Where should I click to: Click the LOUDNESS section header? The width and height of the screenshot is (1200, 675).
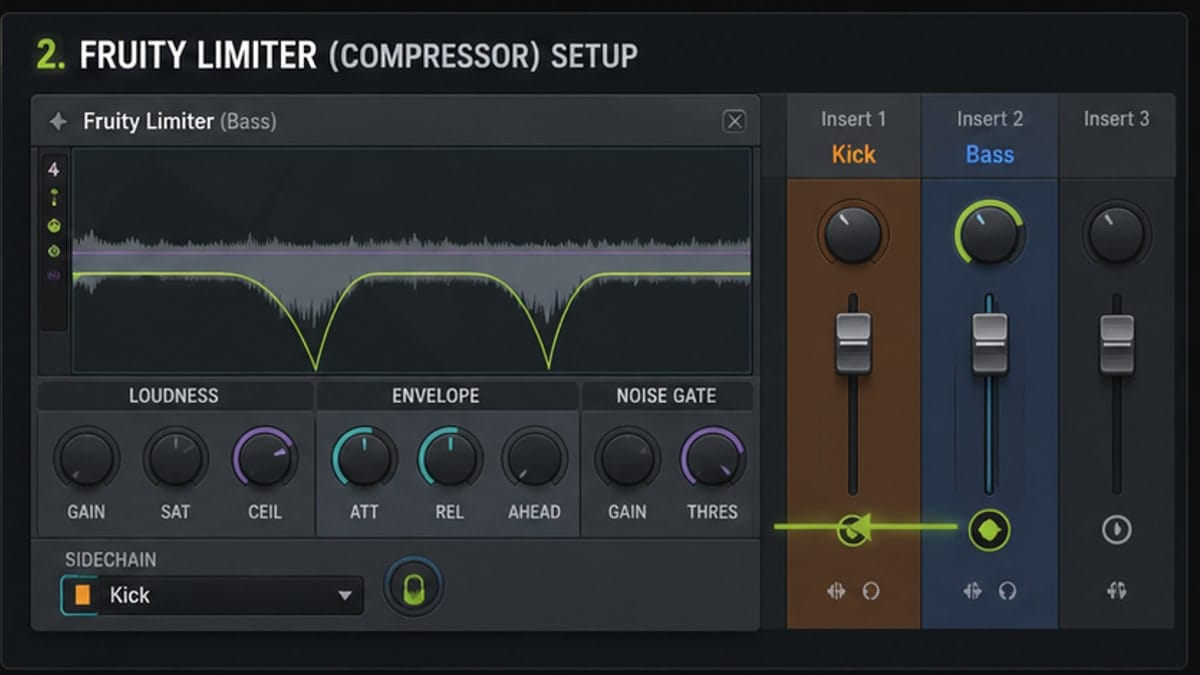(173, 396)
